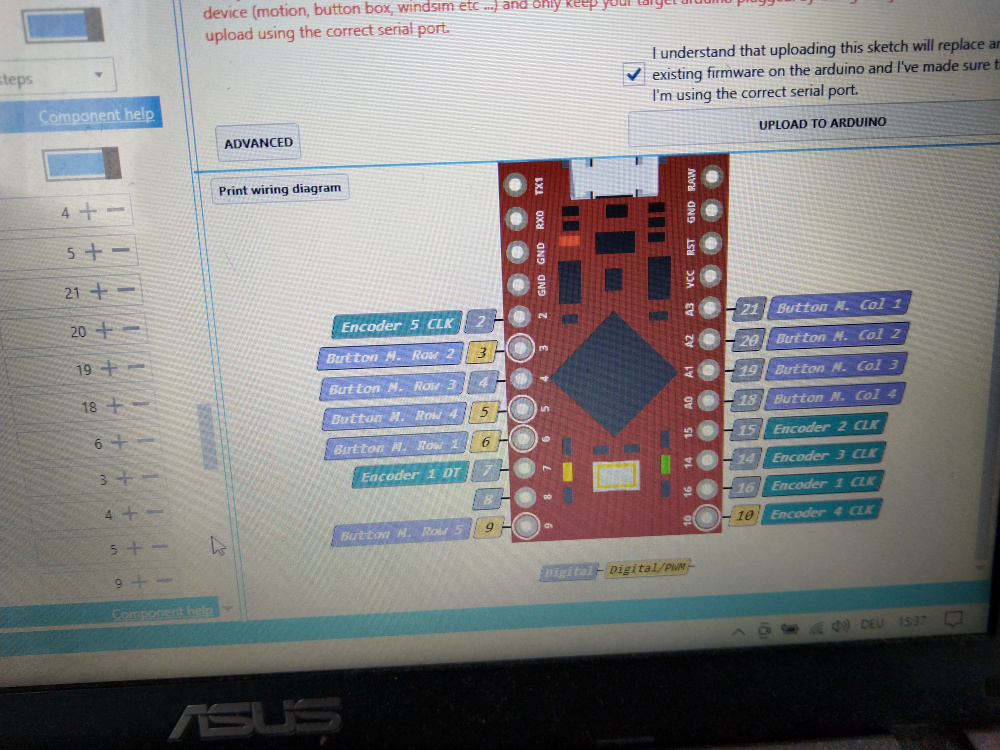Viewport: 1000px width, 750px height.
Task: Click the unassigned pin 8 badge
Action: [x=487, y=499]
